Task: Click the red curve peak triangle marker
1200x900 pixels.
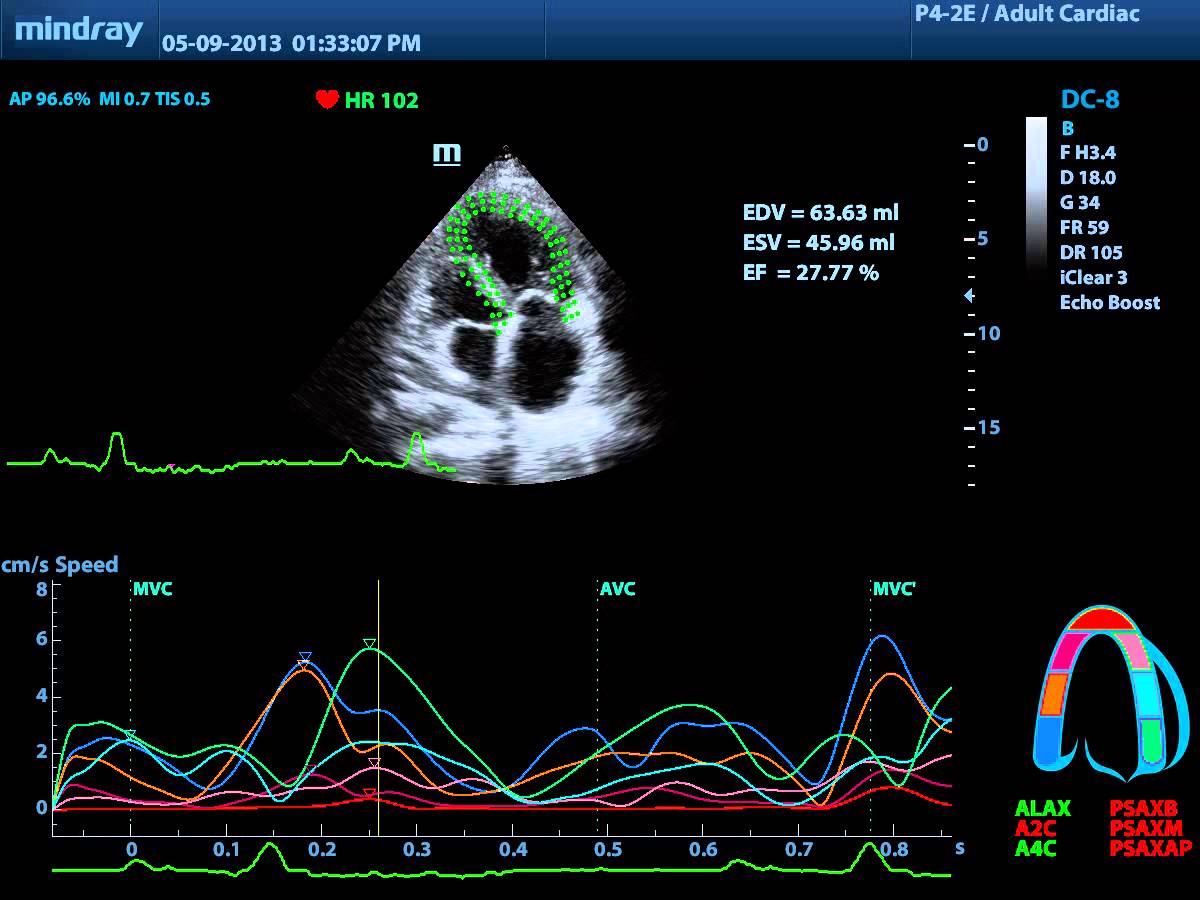Action: click(369, 794)
